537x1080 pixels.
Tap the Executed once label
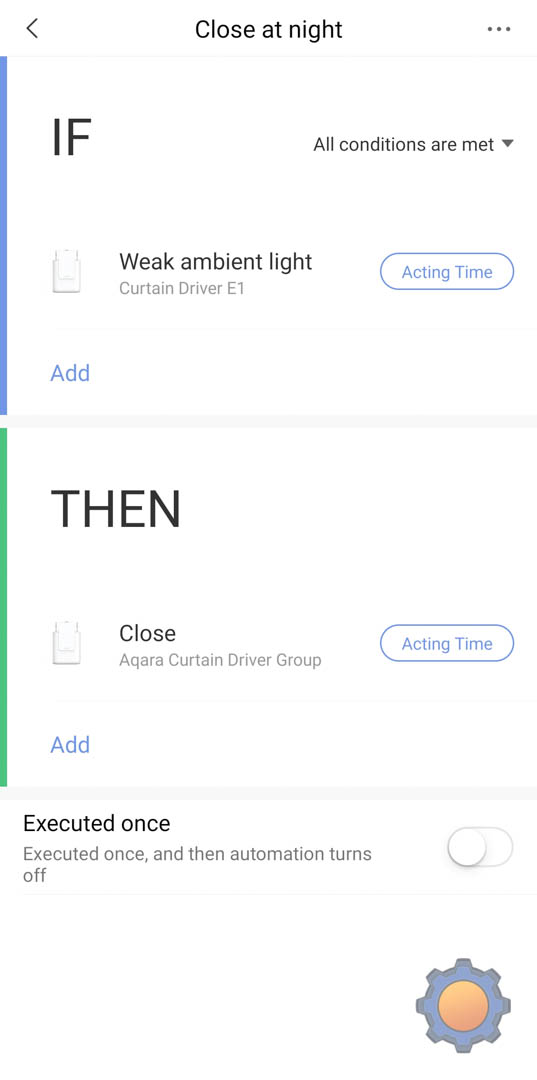[96, 823]
